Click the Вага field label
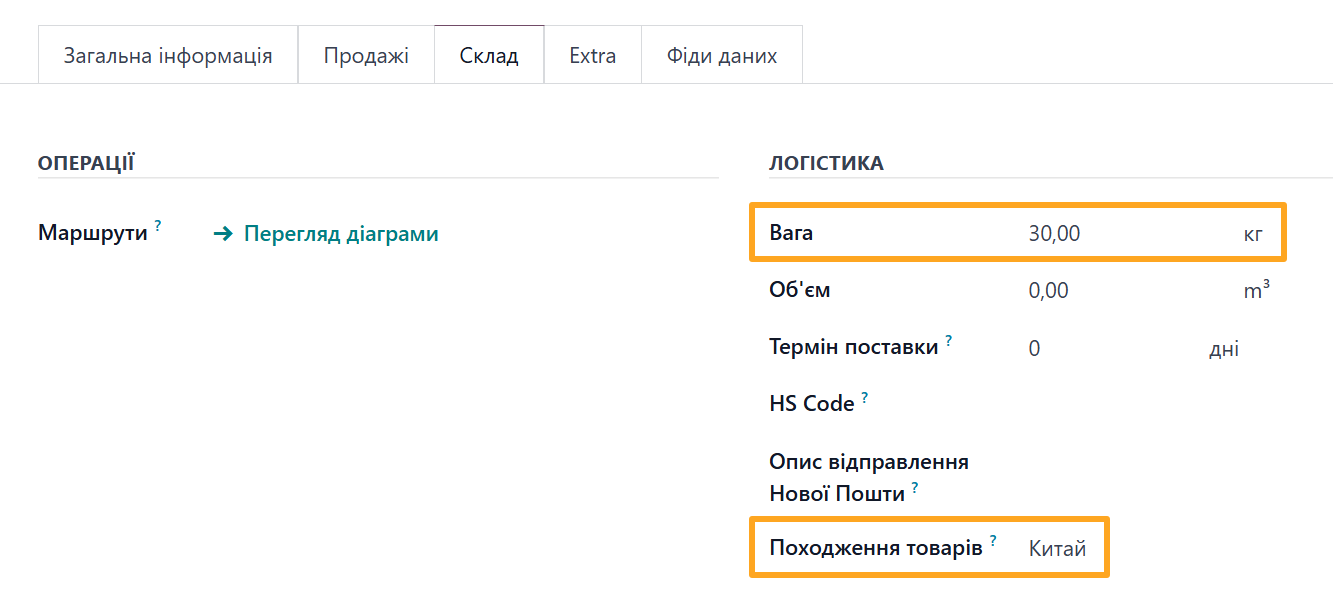 [x=791, y=234]
